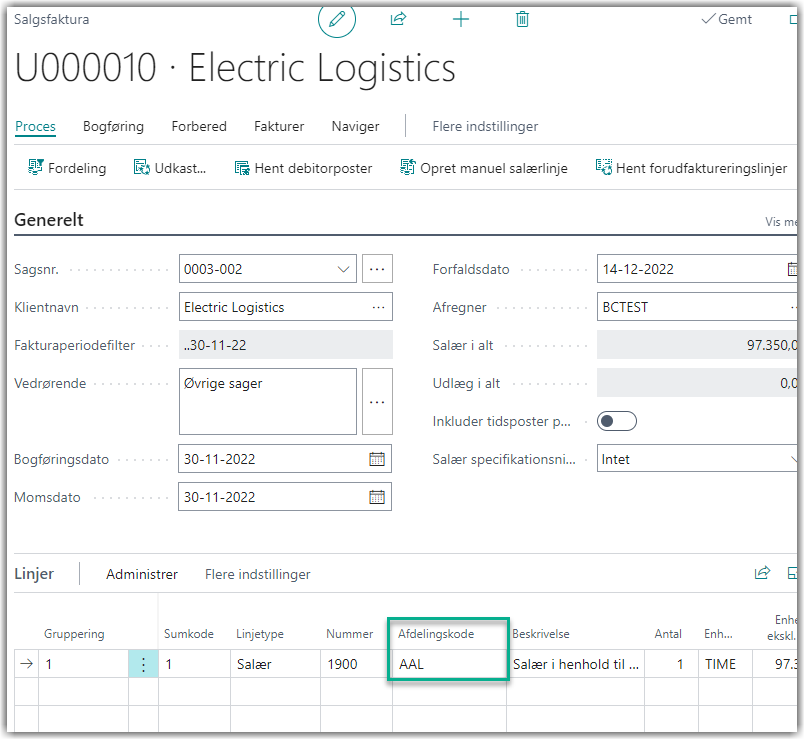Click the Afdelingskode column header
Screen dimensions: 805x740
[436, 634]
